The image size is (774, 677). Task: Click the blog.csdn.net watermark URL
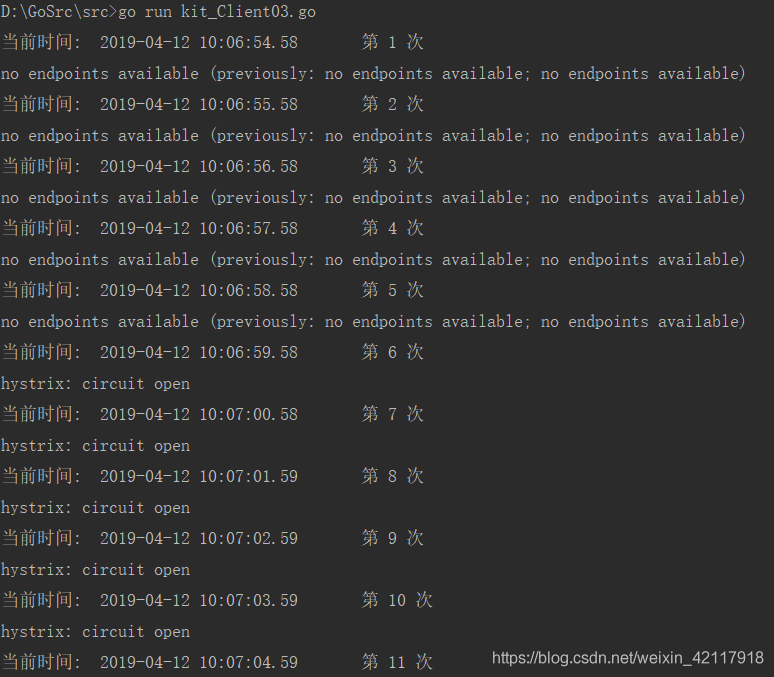(628, 657)
